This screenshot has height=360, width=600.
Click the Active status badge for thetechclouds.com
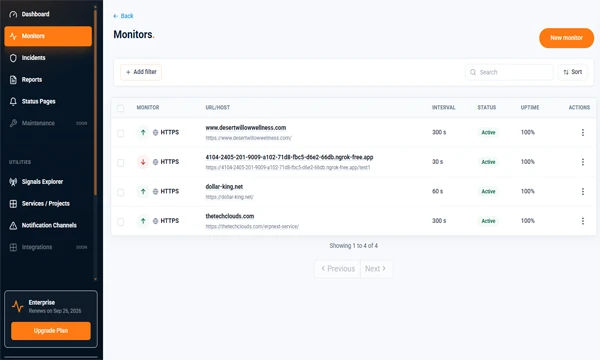488,221
